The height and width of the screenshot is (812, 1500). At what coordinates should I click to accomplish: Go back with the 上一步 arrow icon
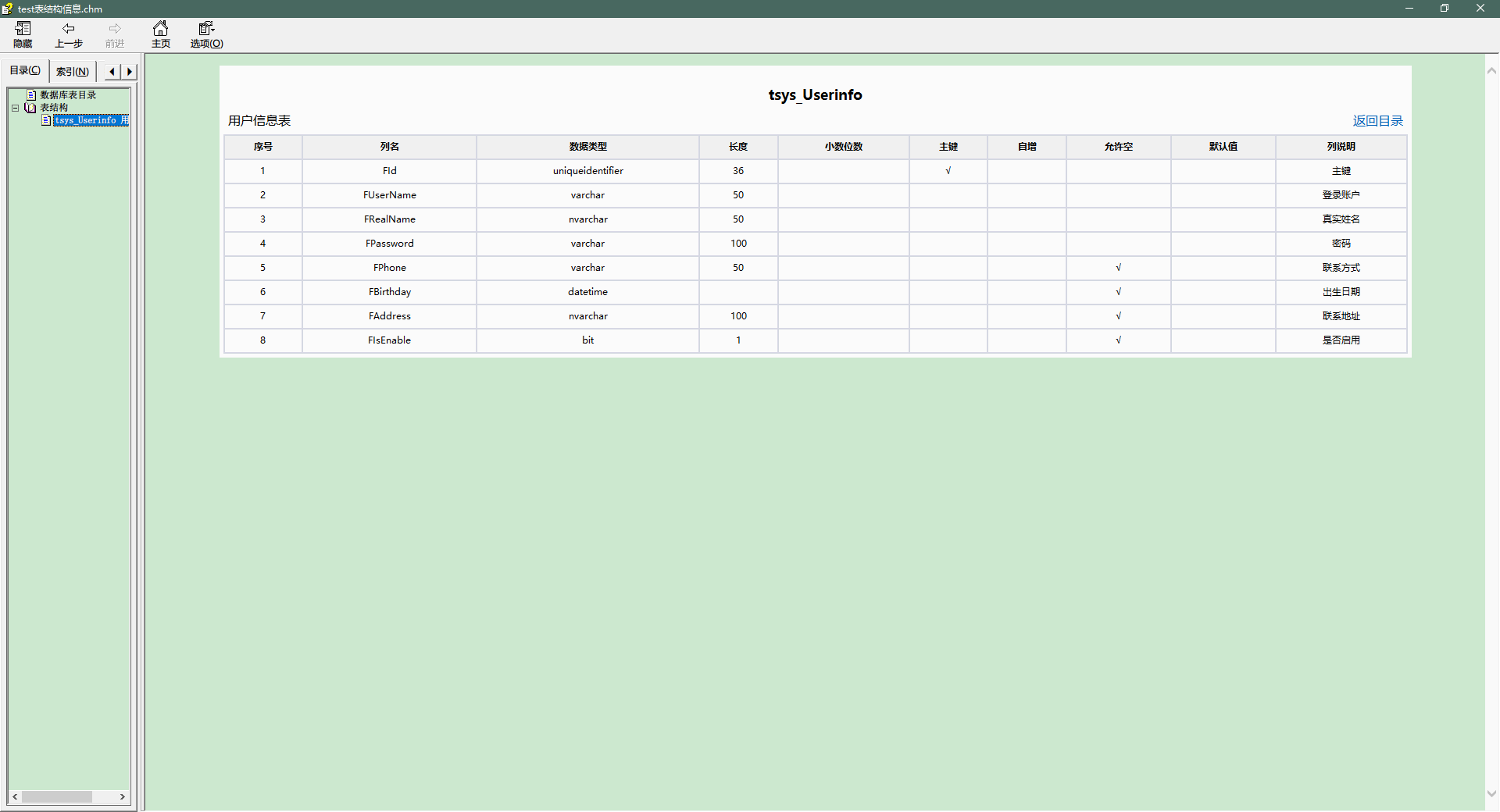[69, 28]
